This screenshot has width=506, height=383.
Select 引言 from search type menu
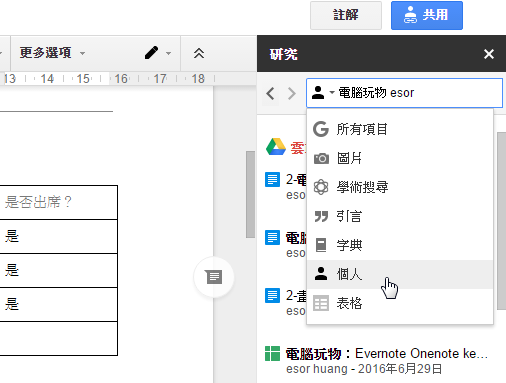[x=400, y=216]
